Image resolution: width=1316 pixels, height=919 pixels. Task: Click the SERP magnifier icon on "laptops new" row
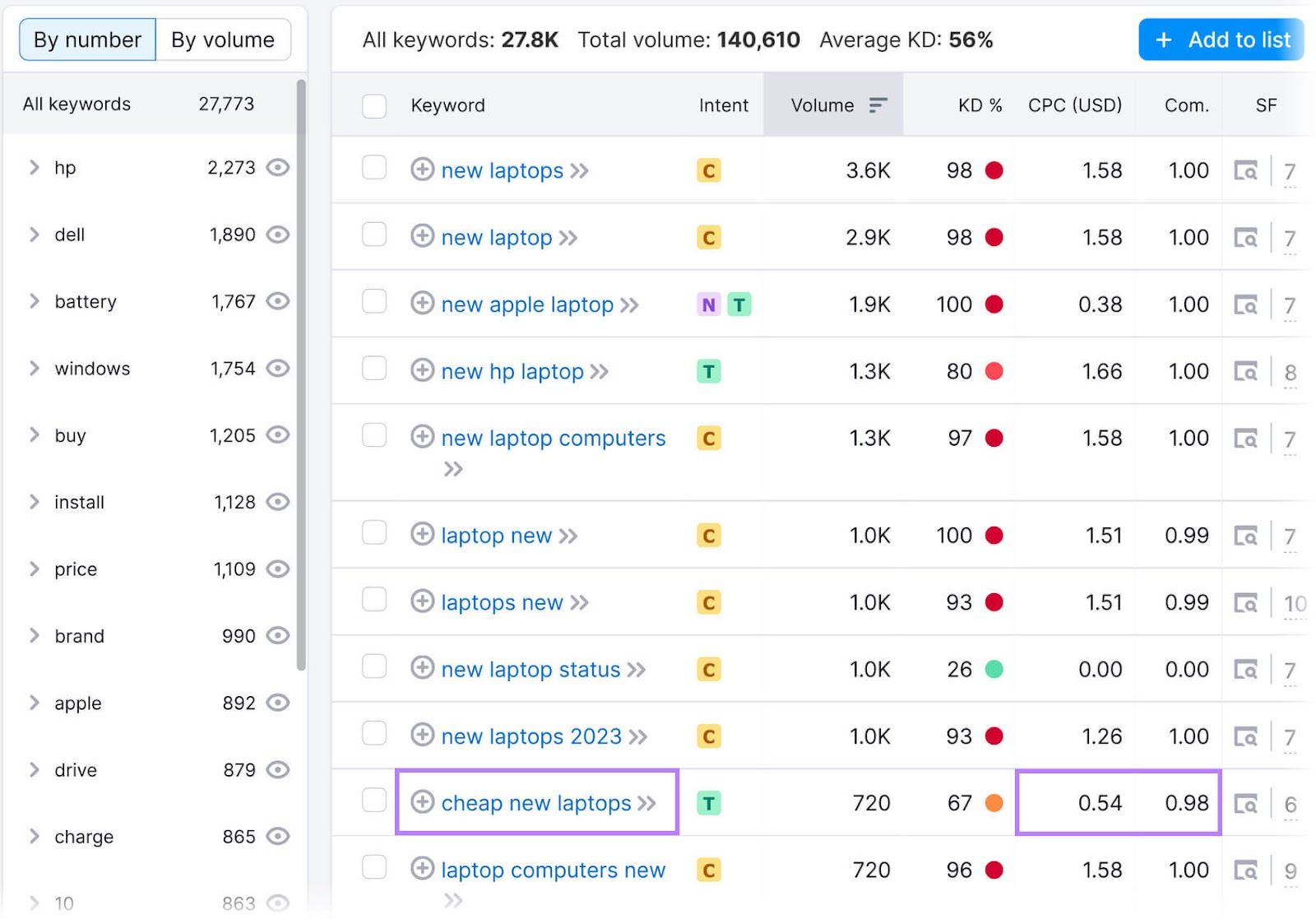point(1247,602)
